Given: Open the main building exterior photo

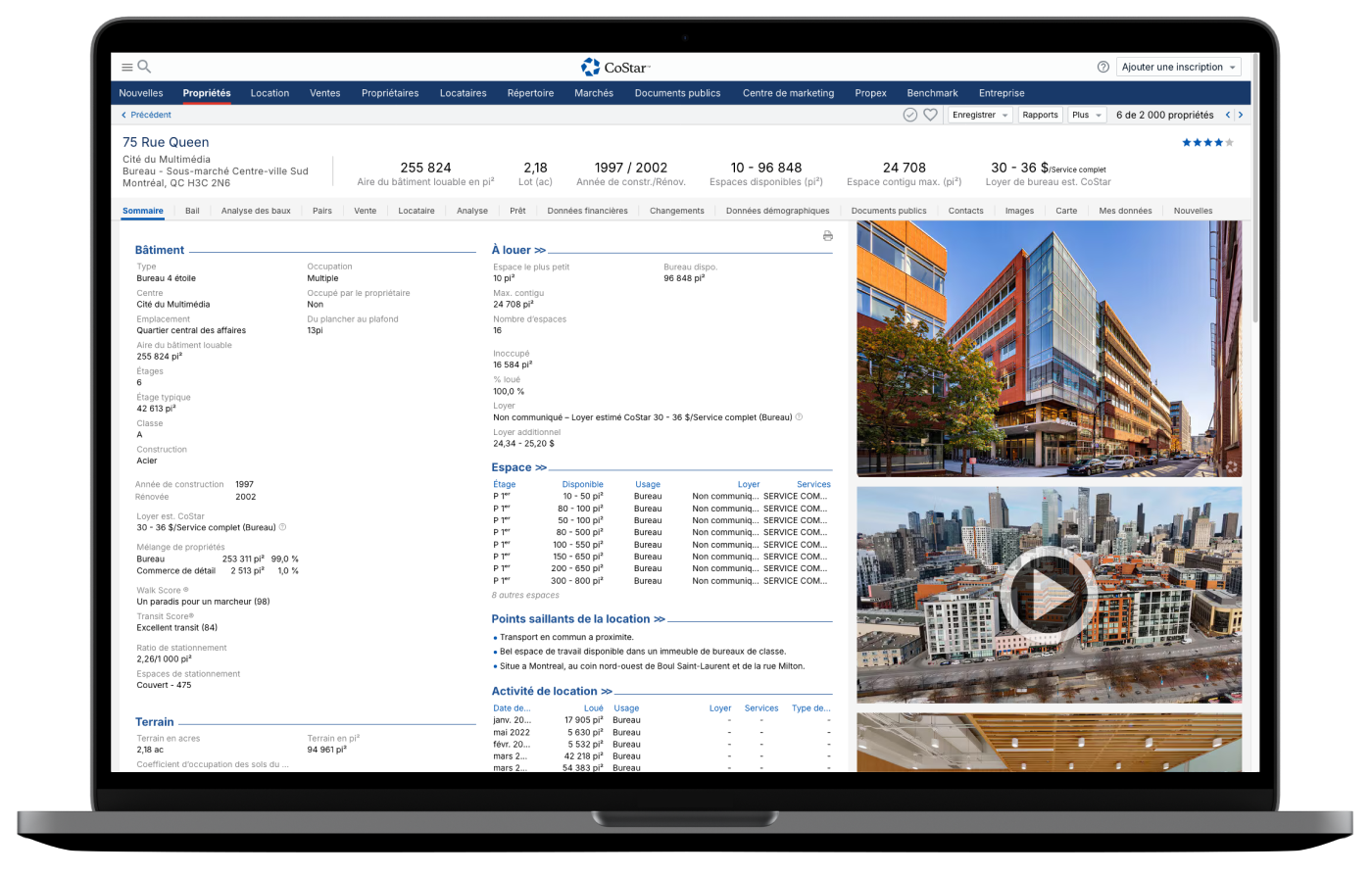Looking at the screenshot, I should coord(1048,348).
